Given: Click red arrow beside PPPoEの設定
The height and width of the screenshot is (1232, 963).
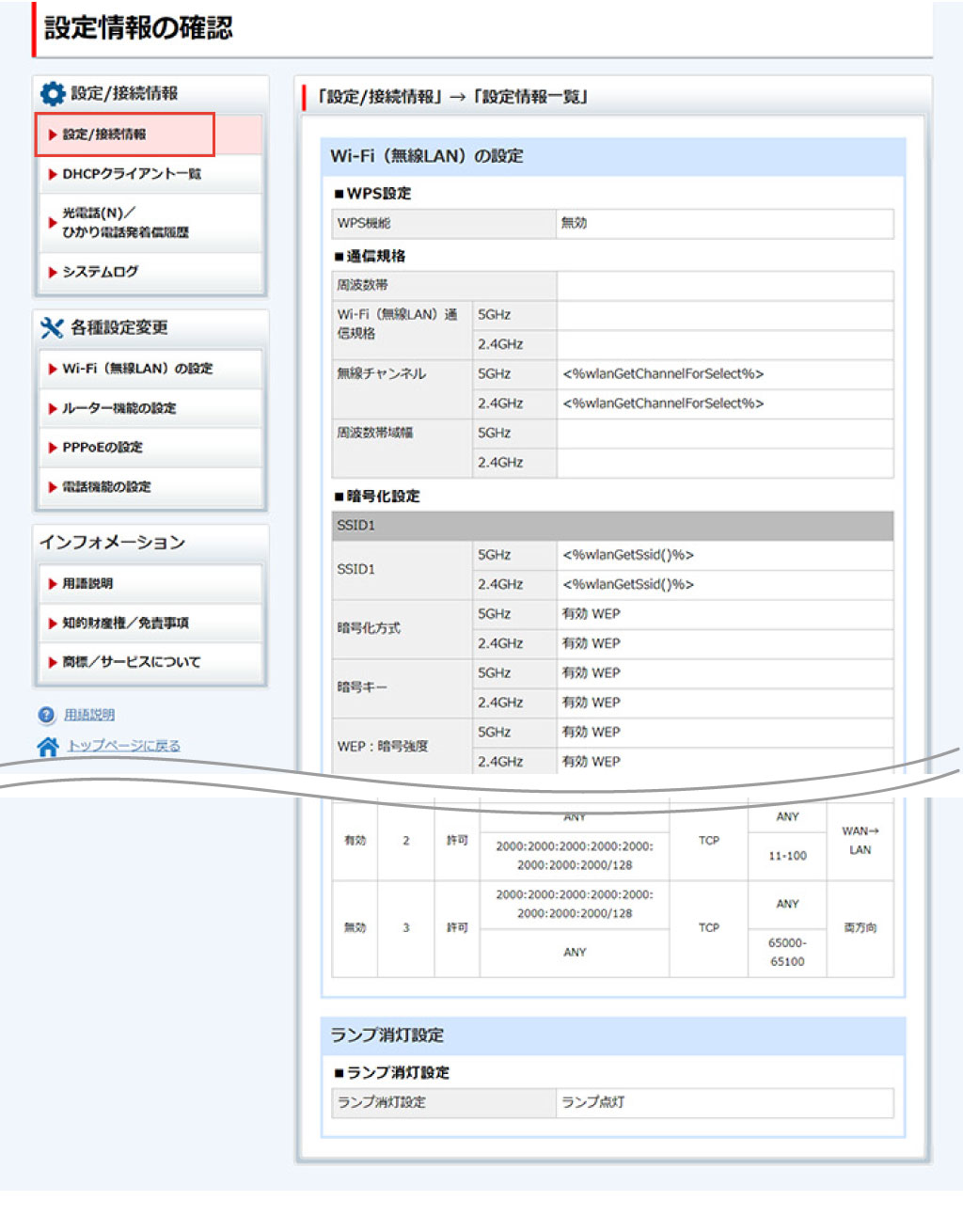Looking at the screenshot, I should (x=53, y=448).
